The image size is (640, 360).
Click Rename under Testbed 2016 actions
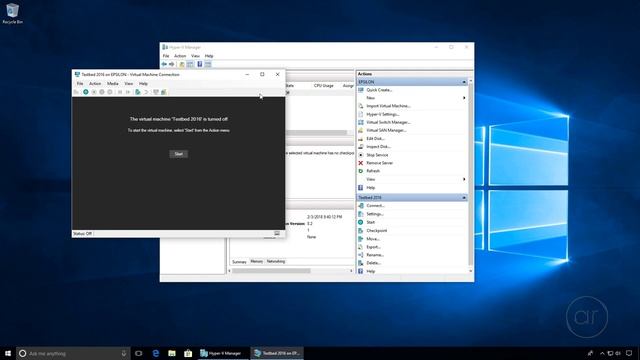coord(375,255)
